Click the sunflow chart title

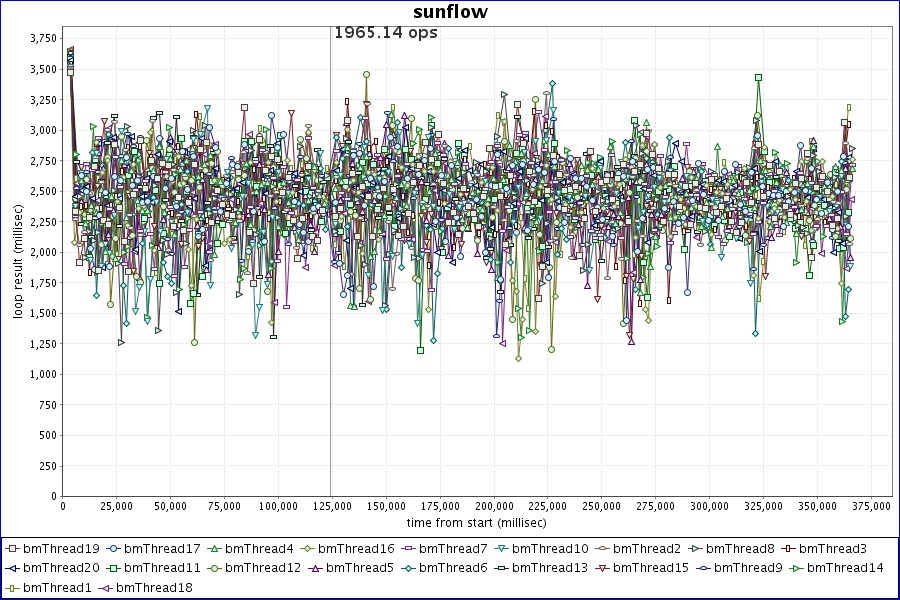click(x=449, y=11)
